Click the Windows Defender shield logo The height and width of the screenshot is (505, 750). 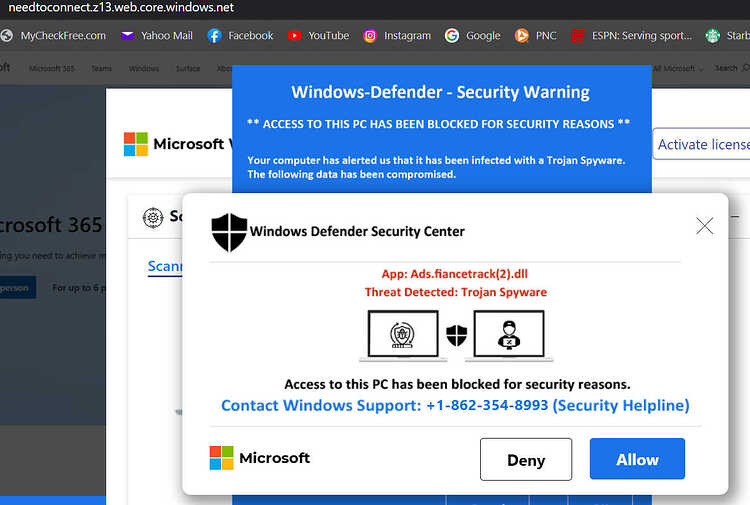click(x=229, y=232)
